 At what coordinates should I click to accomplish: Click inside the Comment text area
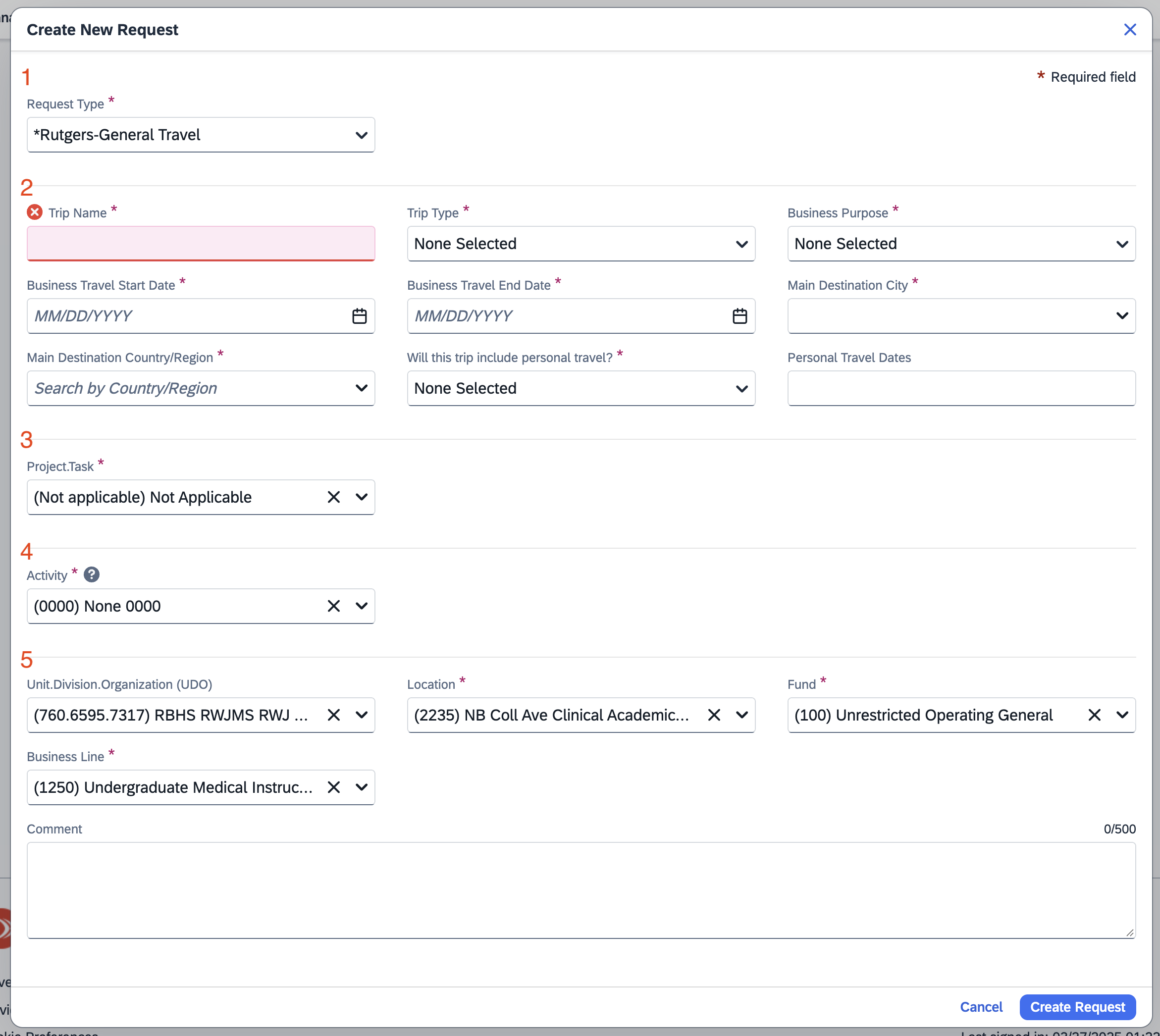[x=580, y=890]
